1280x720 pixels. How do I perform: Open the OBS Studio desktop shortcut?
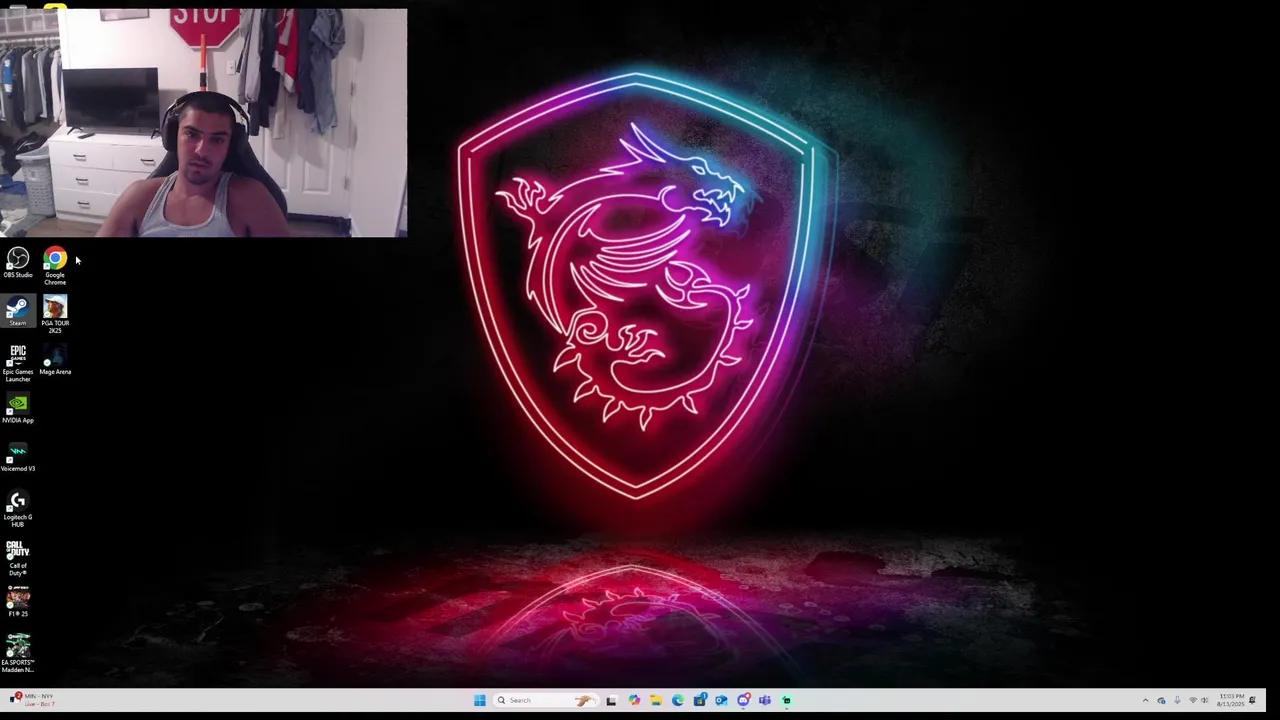pyautogui.click(x=18, y=263)
